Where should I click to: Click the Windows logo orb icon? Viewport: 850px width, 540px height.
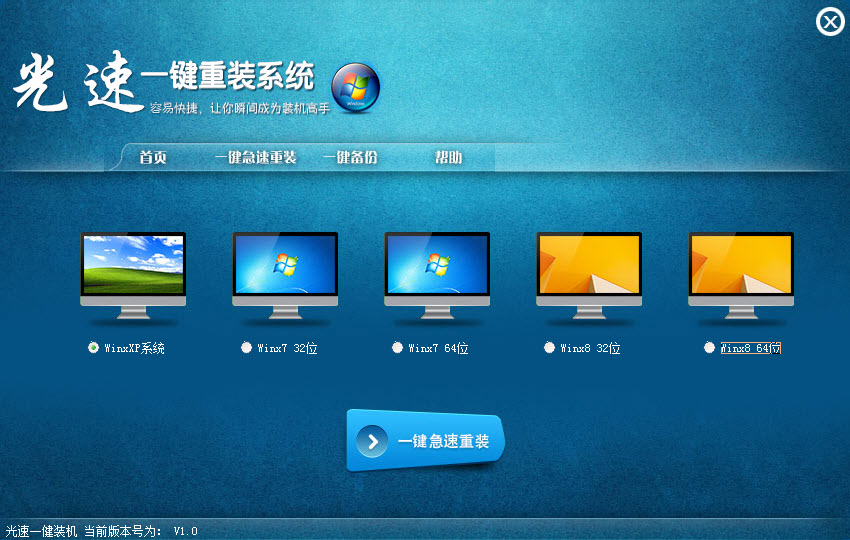pyautogui.click(x=356, y=88)
